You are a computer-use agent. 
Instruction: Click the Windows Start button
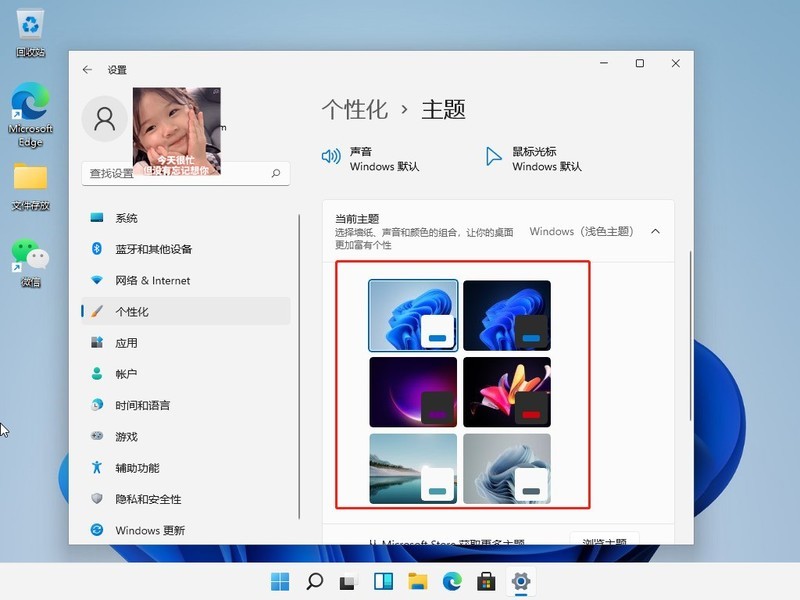coord(280,580)
